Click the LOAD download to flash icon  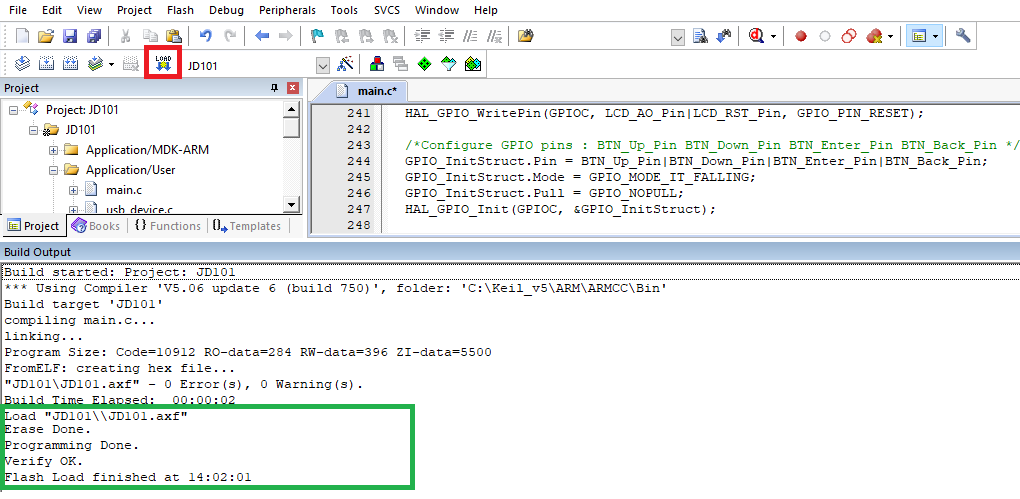(163, 64)
